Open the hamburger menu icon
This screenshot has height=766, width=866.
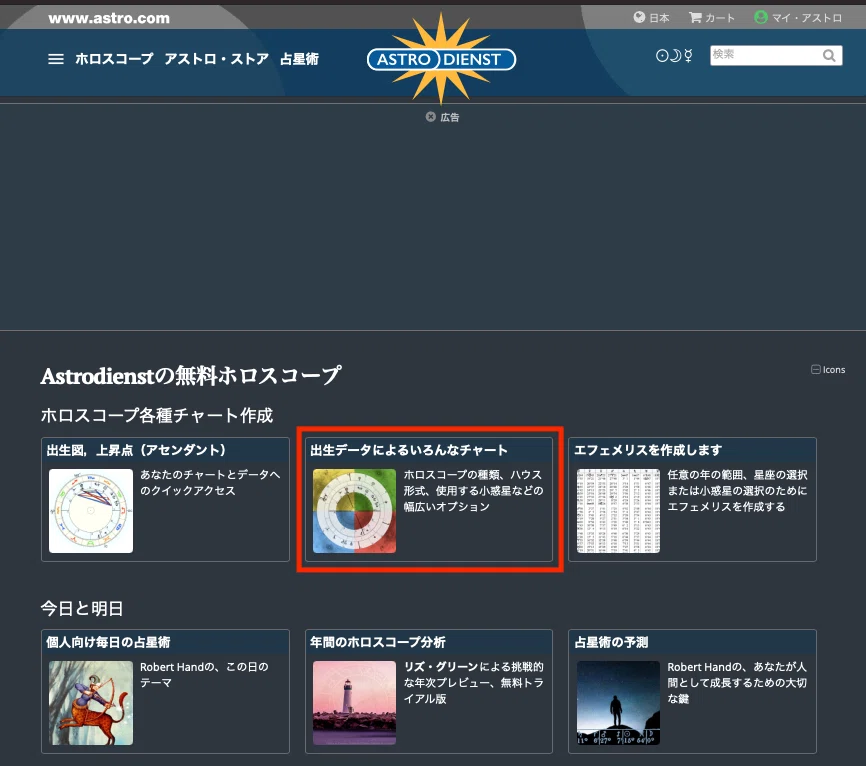[x=56, y=59]
